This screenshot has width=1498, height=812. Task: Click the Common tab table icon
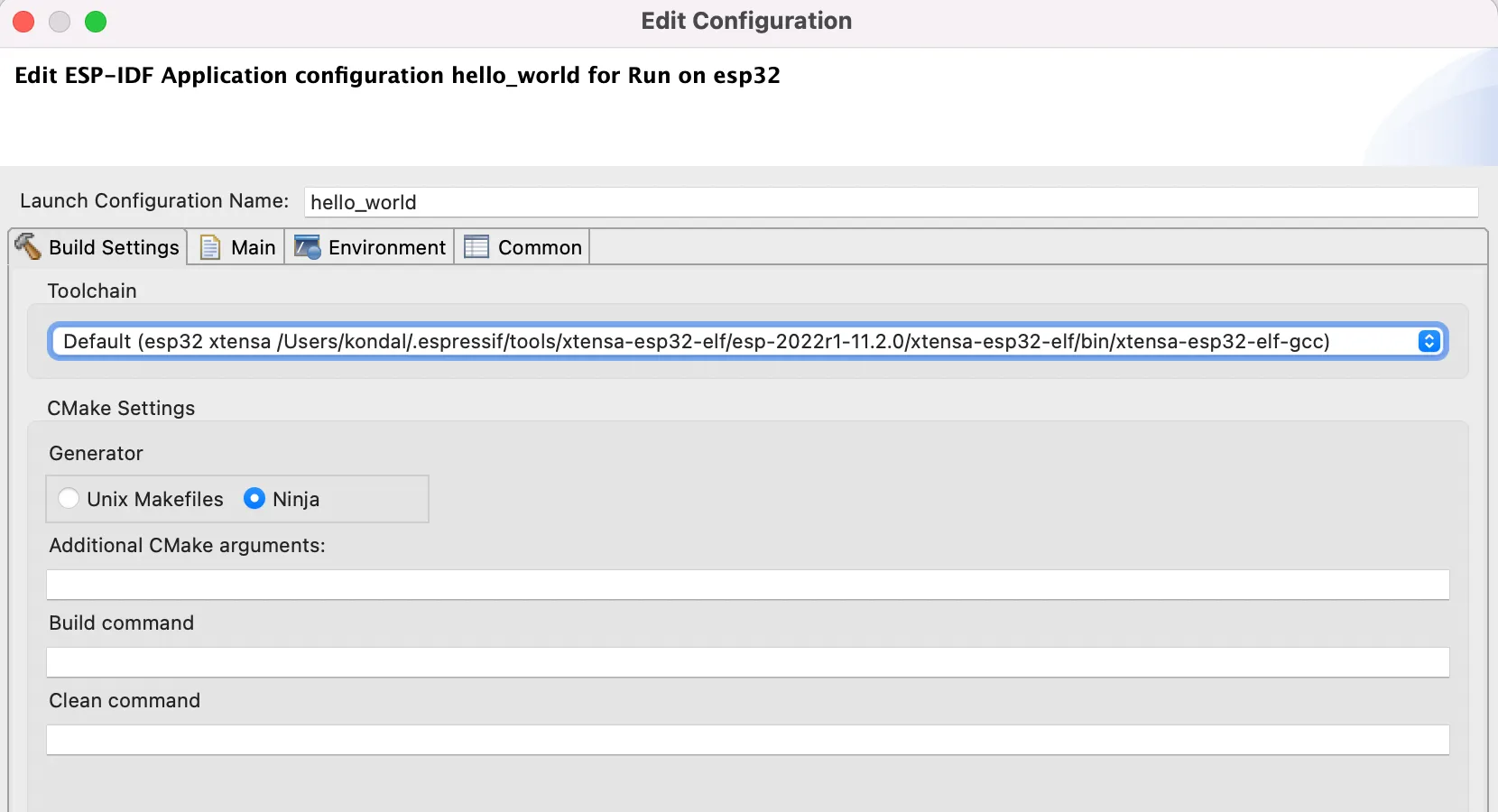point(476,247)
